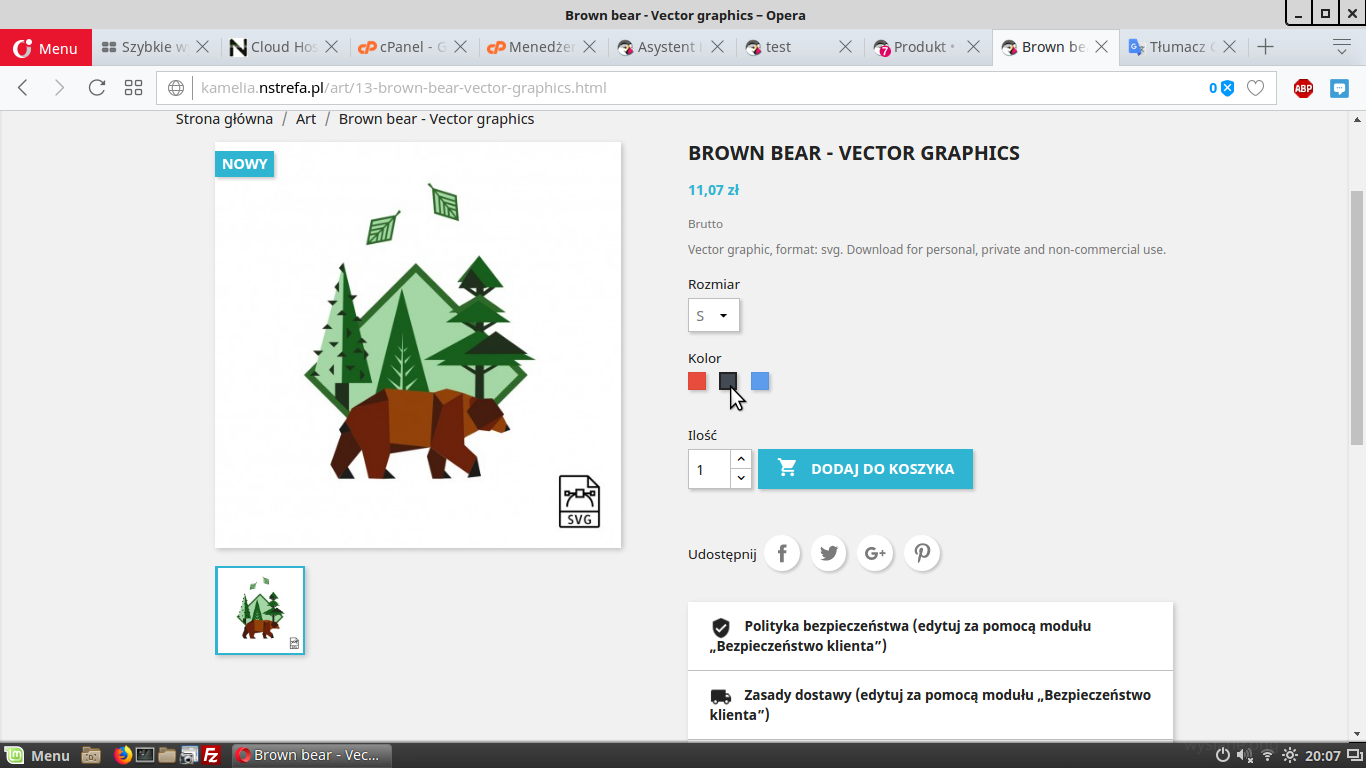Open the power icon in system tray
Viewport: 1366px width, 768px height.
click(x=1222, y=755)
